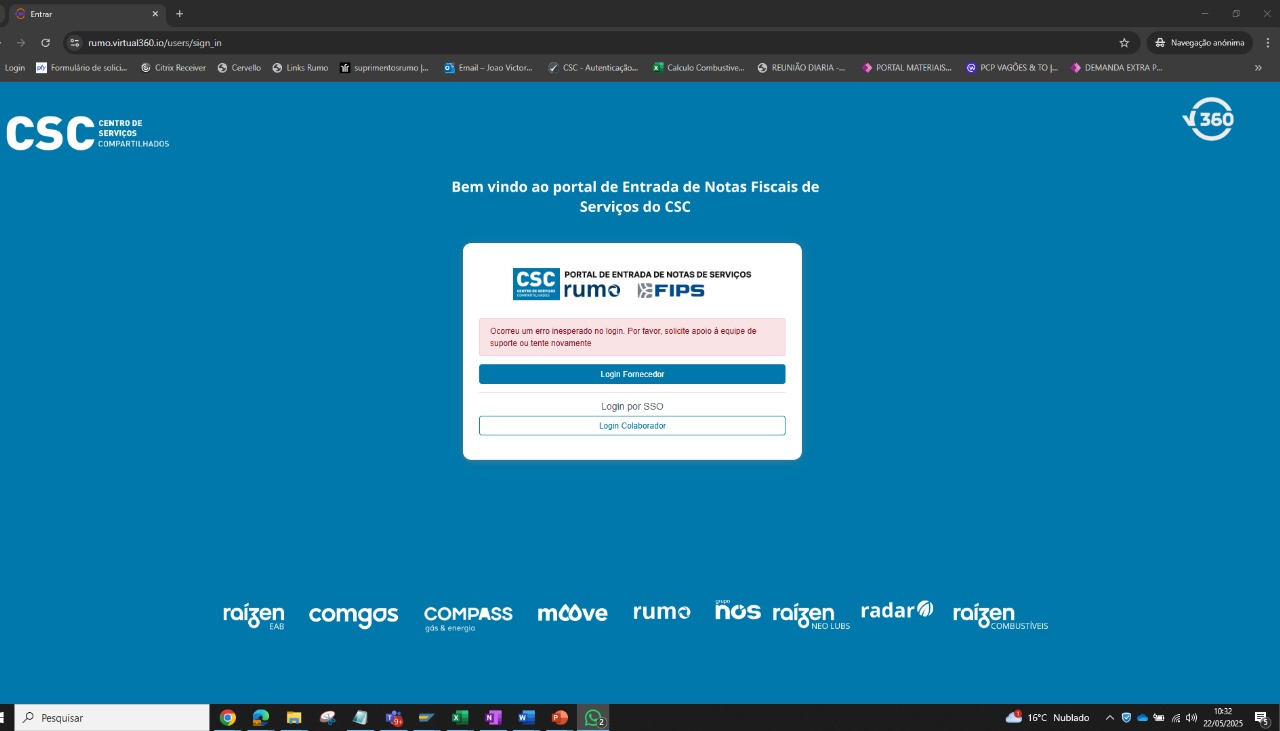This screenshot has width=1280, height=731.
Task: Click the FIPS logo in login card
Action: 671,291
